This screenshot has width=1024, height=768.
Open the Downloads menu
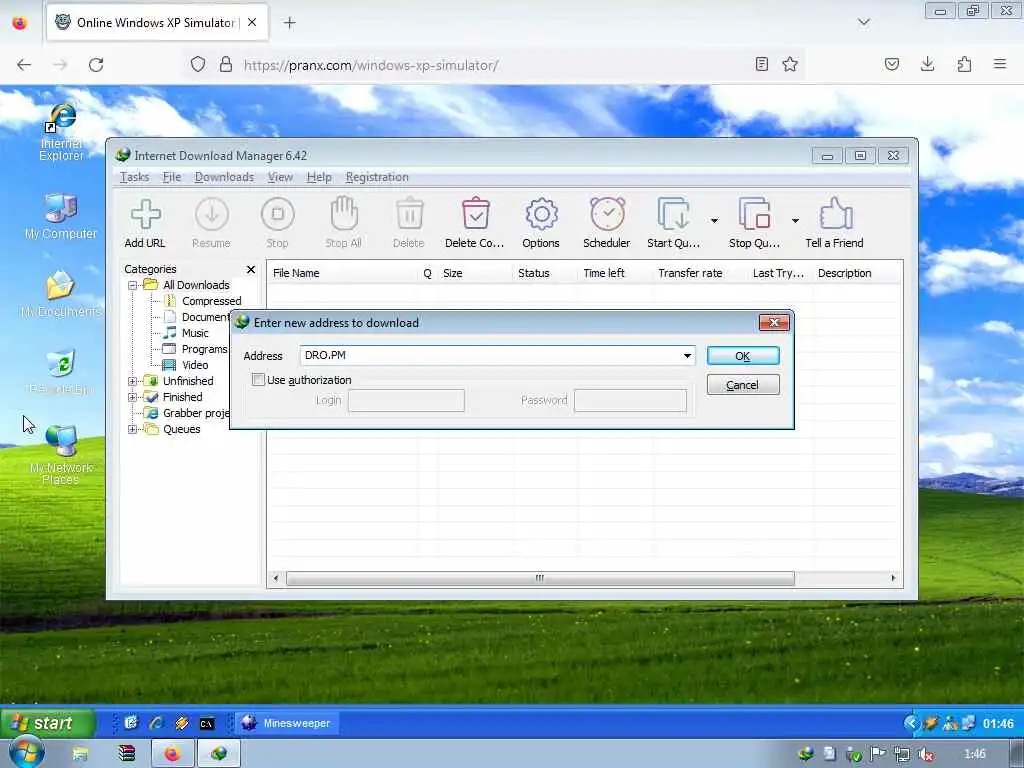(x=224, y=177)
